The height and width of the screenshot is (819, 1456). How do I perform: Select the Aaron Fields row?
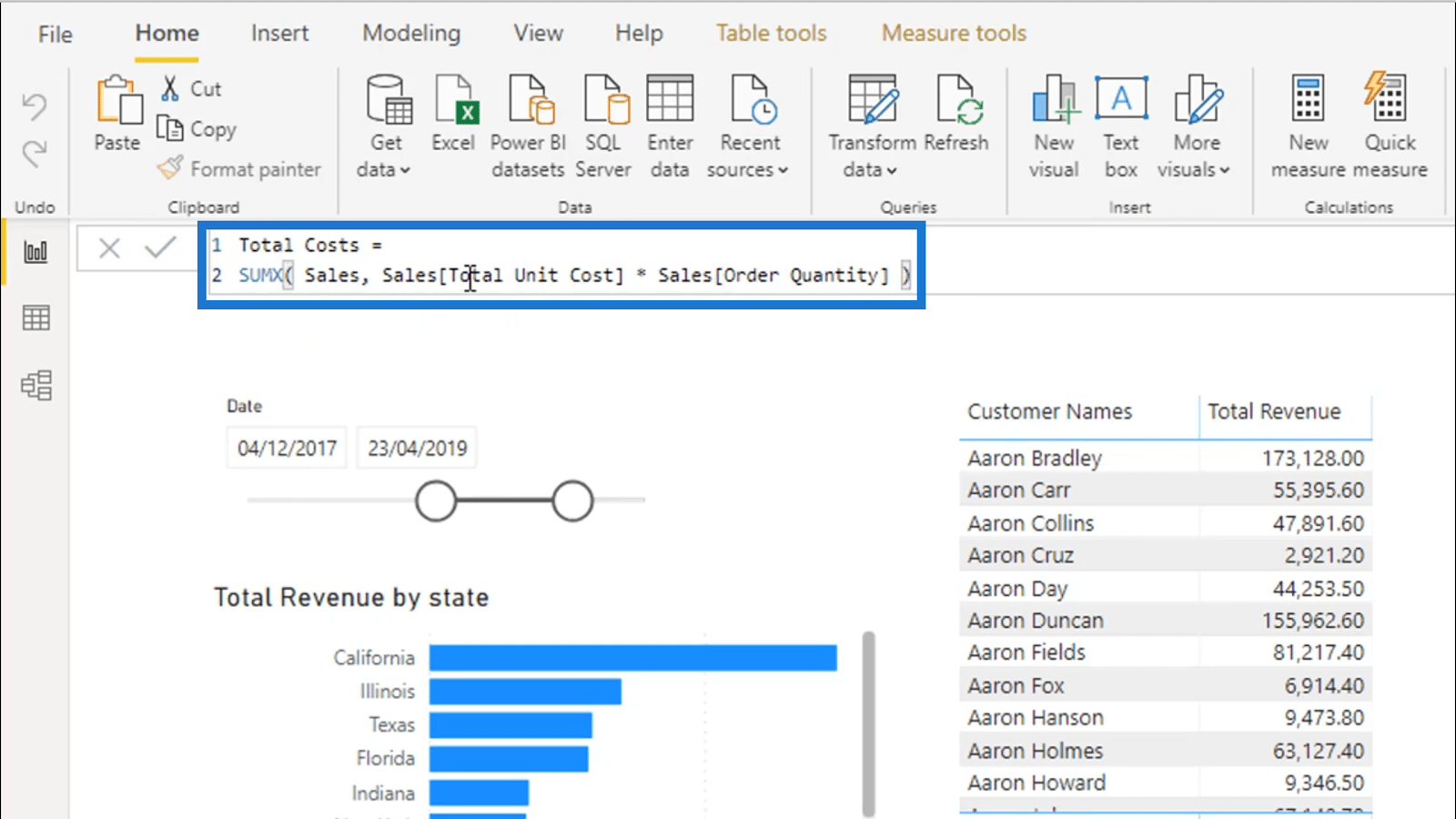tap(1166, 652)
